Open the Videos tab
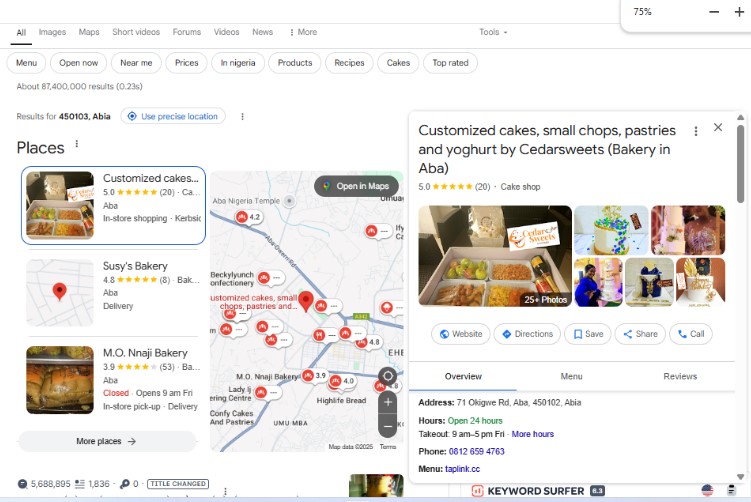 [x=227, y=32]
